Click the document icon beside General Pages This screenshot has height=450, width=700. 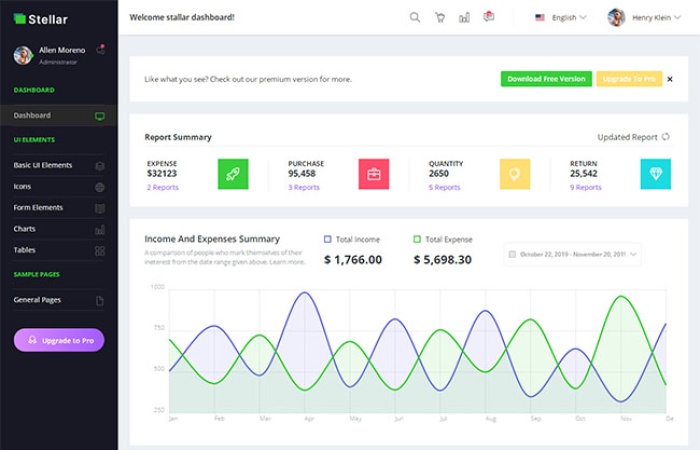tap(100, 301)
